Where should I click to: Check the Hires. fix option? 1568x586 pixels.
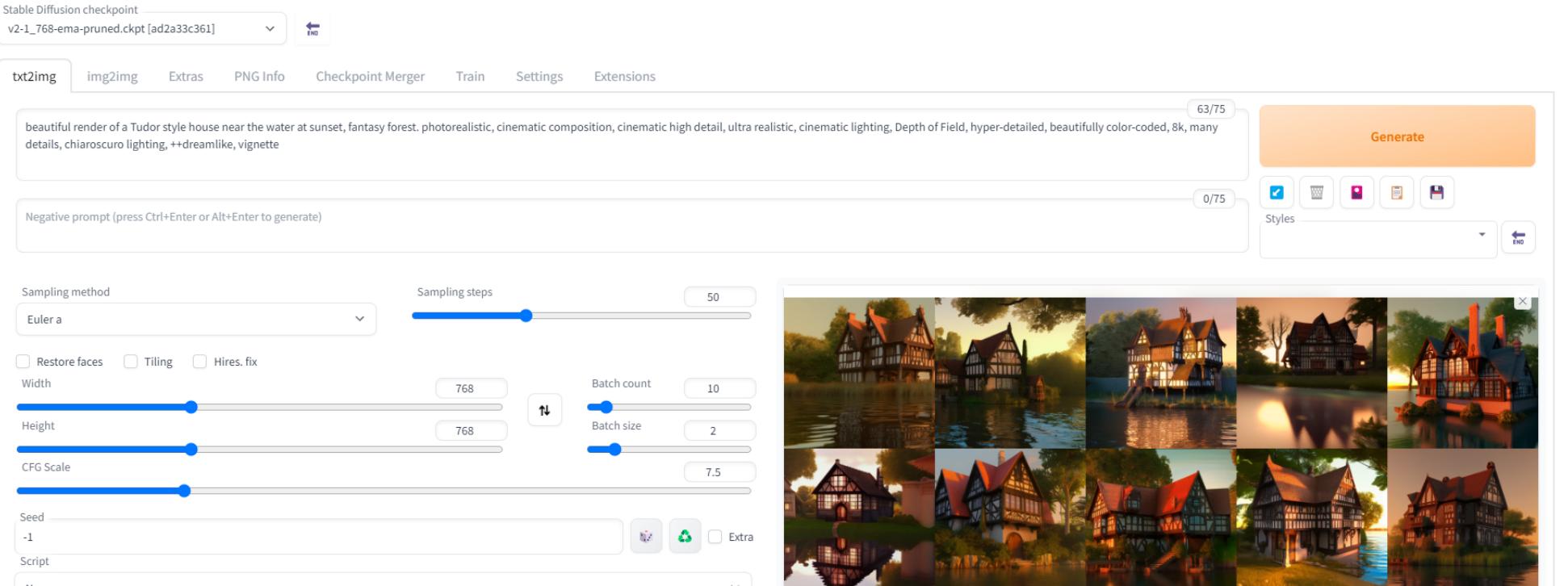[200, 362]
